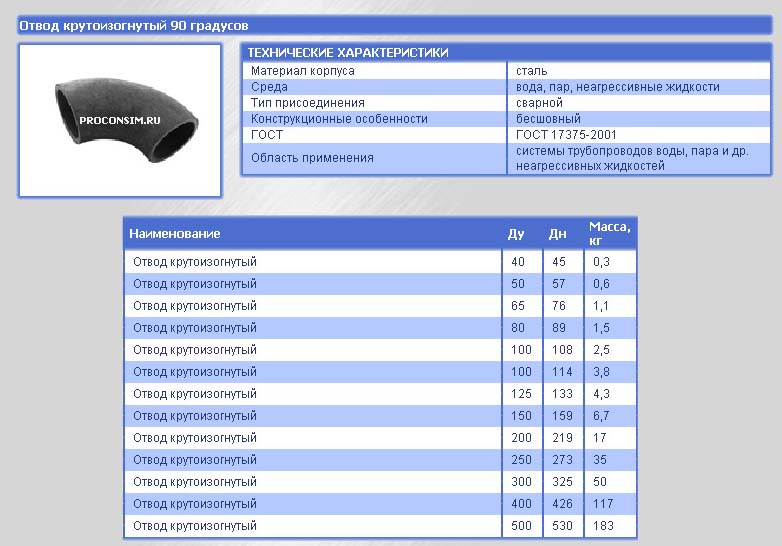
Task: Click the "Материал корпуса" label
Action: 303,71
